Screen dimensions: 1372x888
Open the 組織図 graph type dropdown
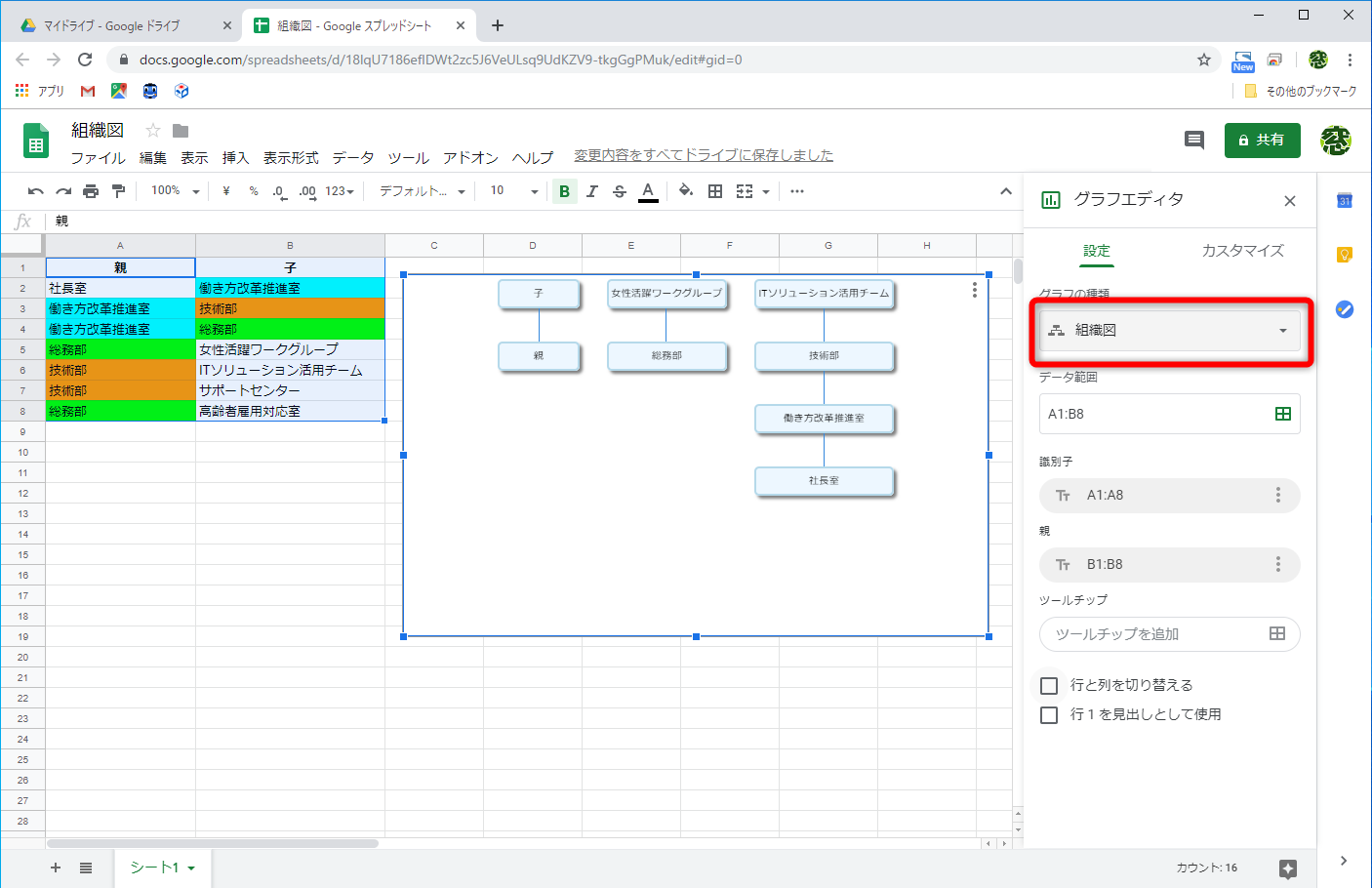point(1169,330)
